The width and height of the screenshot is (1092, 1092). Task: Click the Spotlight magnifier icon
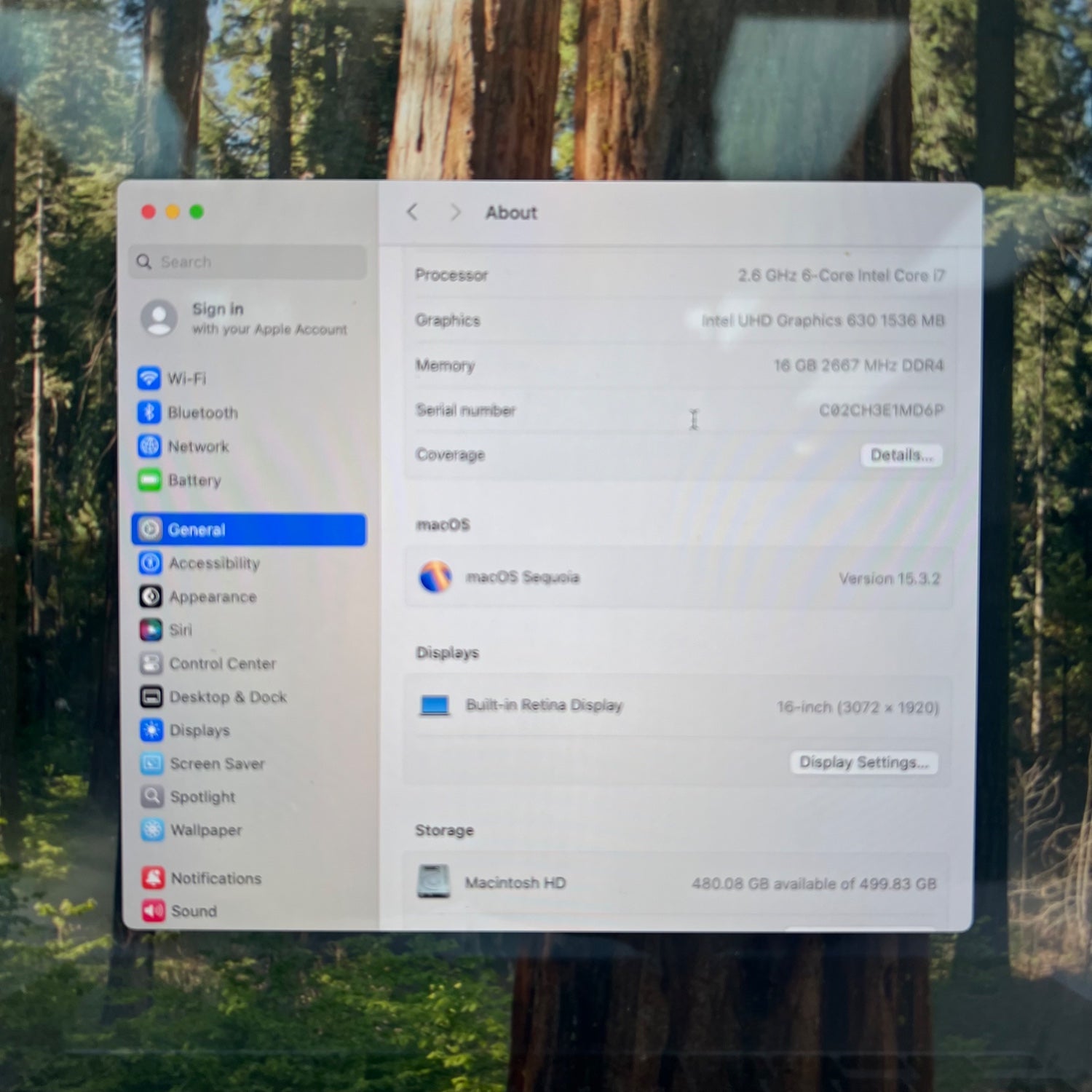pyautogui.click(x=151, y=796)
